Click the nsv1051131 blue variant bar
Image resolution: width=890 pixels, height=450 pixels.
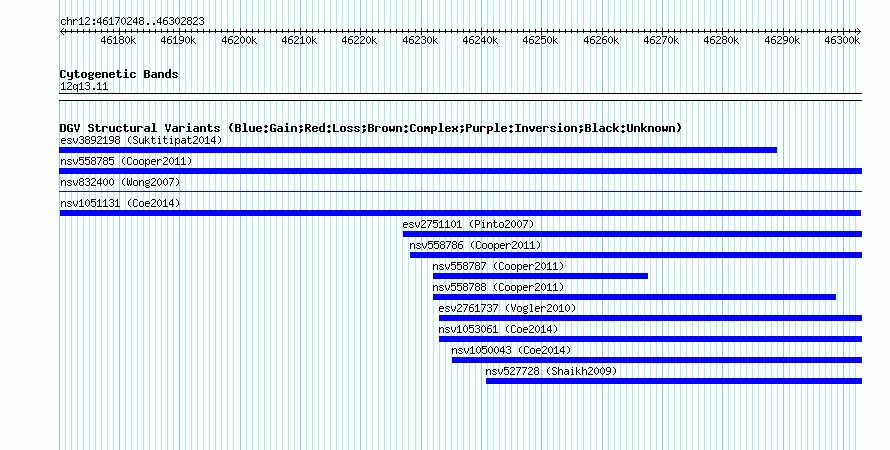(x=460, y=213)
